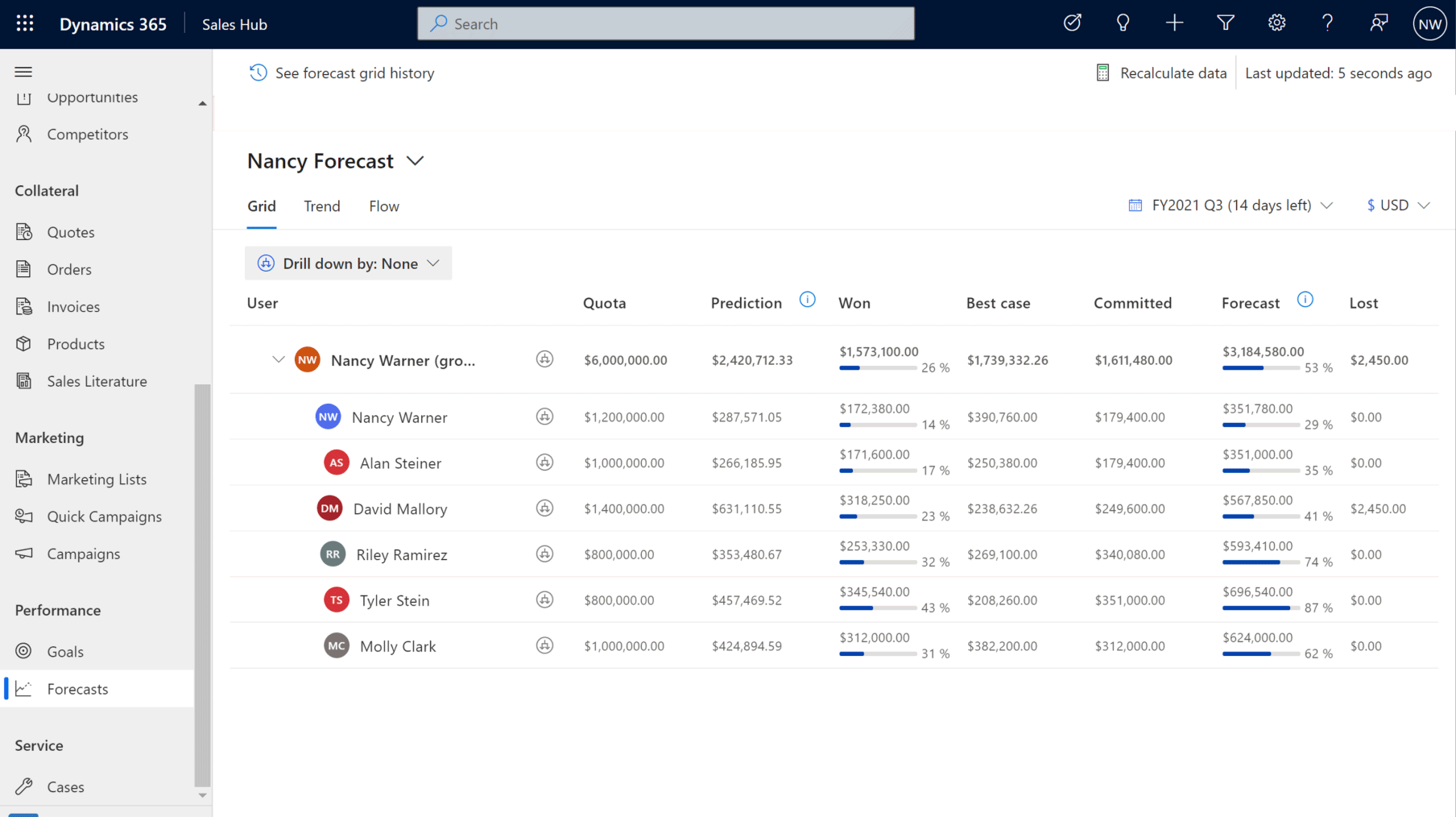
Task: Select Forecasts in the Performance sidebar
Action: pyautogui.click(x=77, y=688)
